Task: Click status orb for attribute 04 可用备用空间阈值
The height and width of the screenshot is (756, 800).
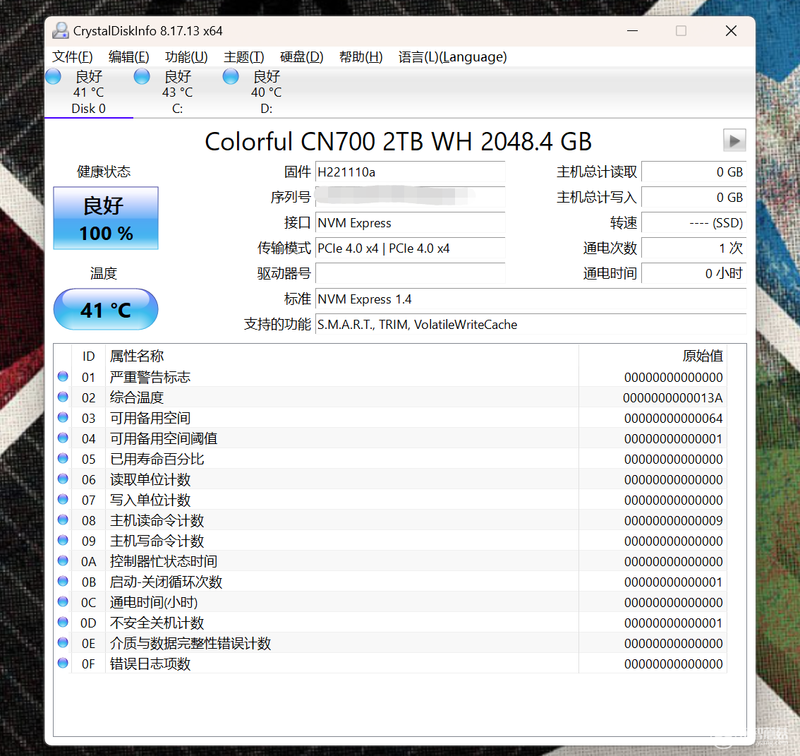Action: point(63,438)
